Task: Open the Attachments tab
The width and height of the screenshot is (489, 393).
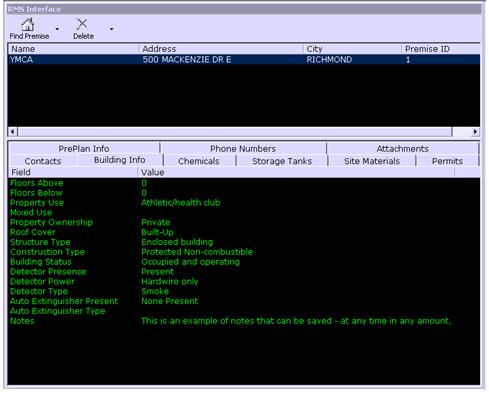Action: 403,148
